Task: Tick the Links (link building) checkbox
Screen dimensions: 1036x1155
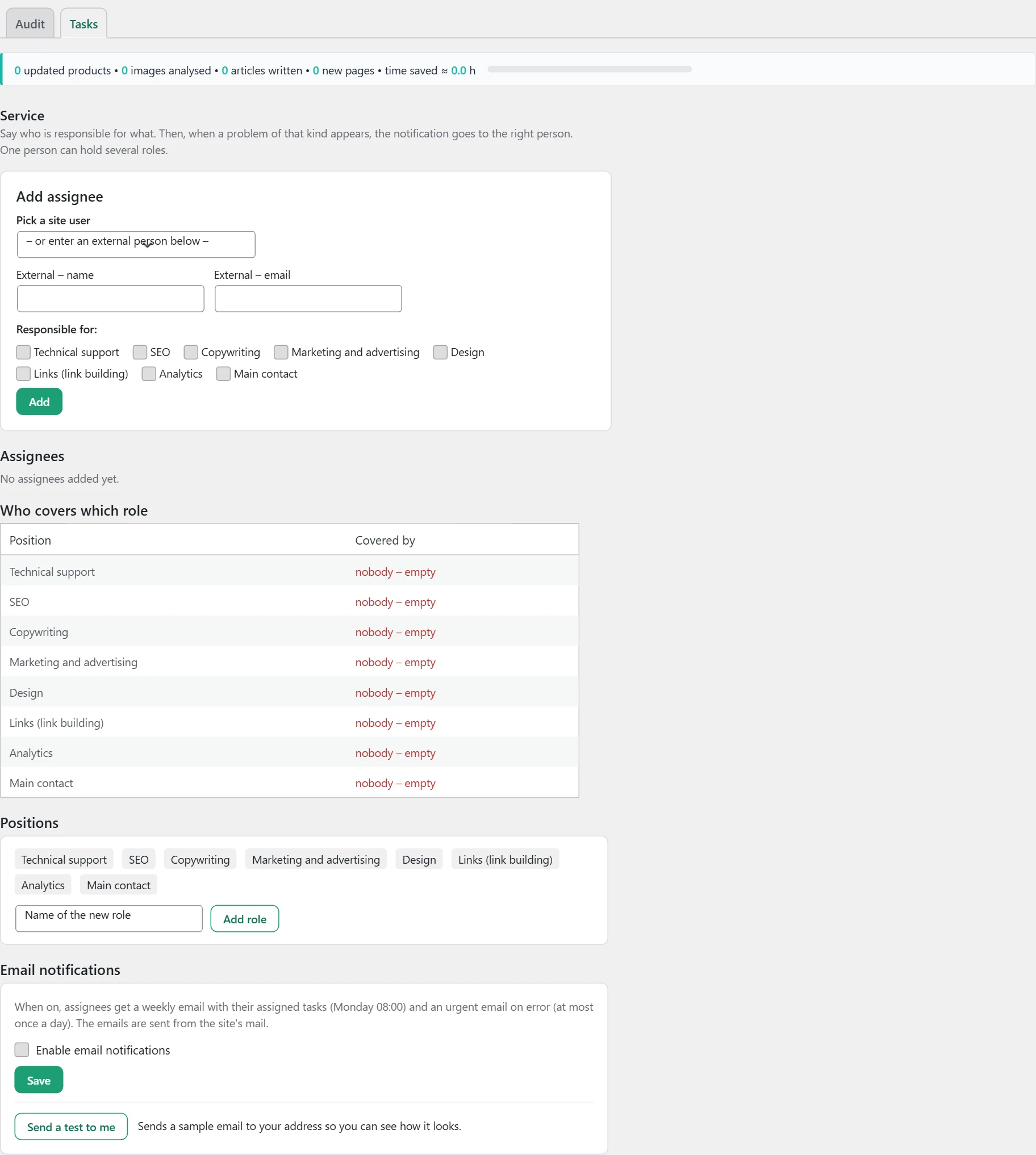Action: [x=23, y=374]
